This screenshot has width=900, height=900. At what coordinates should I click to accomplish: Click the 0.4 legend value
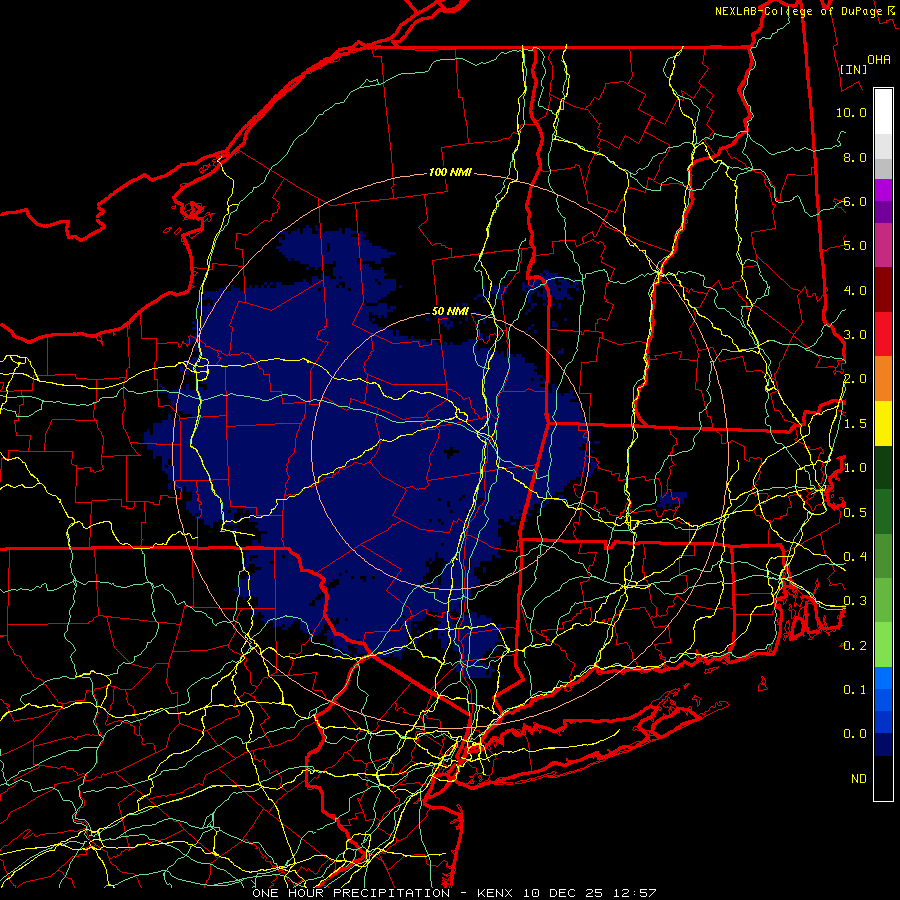coord(855,557)
